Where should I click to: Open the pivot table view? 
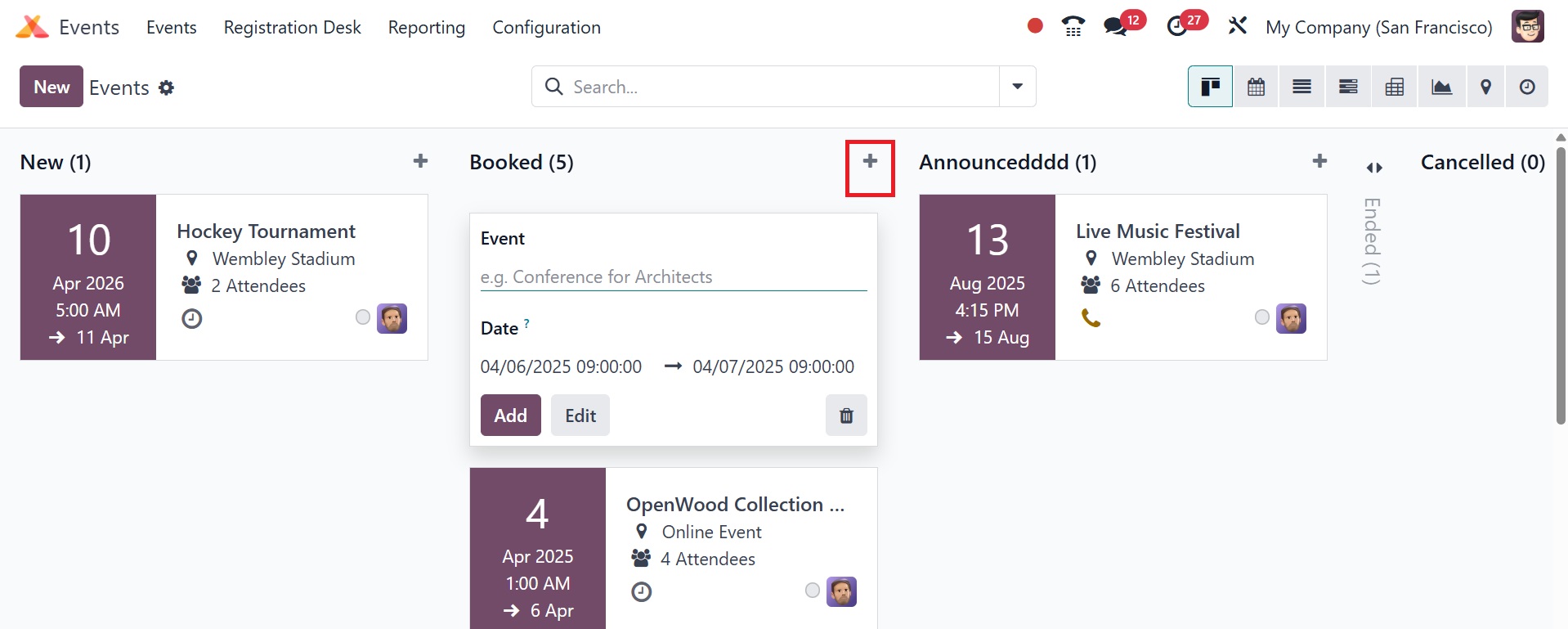[x=1394, y=87]
